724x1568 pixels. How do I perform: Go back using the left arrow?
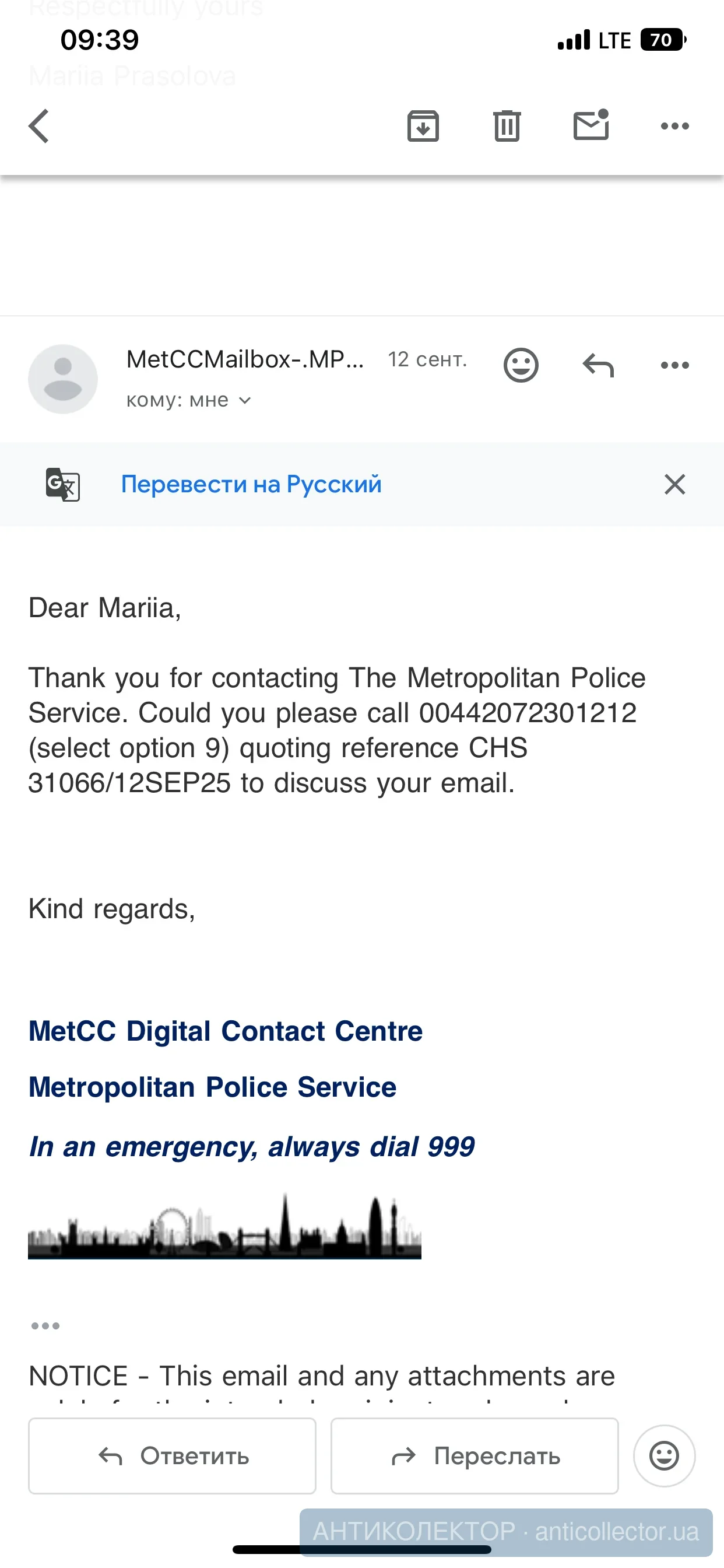click(x=39, y=126)
